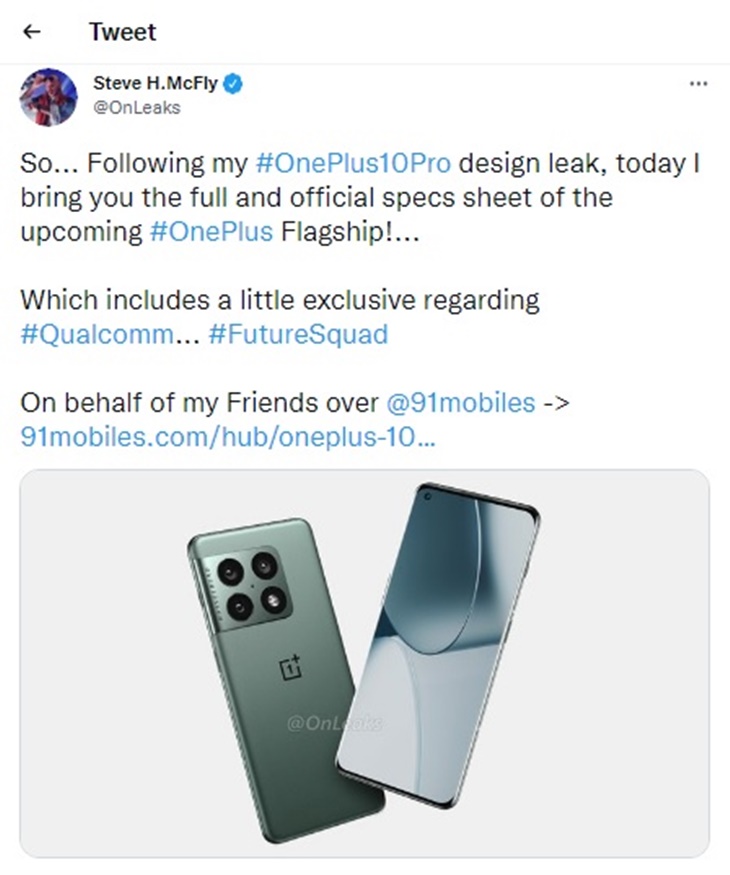The image size is (730, 875).
Task: Open the #FutureSquad hashtag
Action: click(x=298, y=334)
